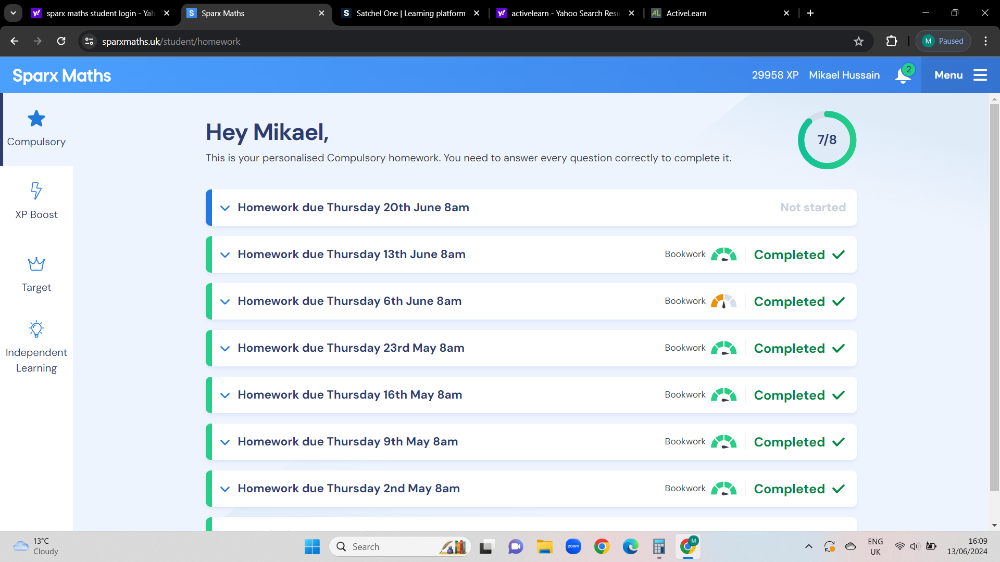The width and height of the screenshot is (1000, 562).
Task: Click Bookwork gauge for 6th June homework
Action: click(723, 301)
